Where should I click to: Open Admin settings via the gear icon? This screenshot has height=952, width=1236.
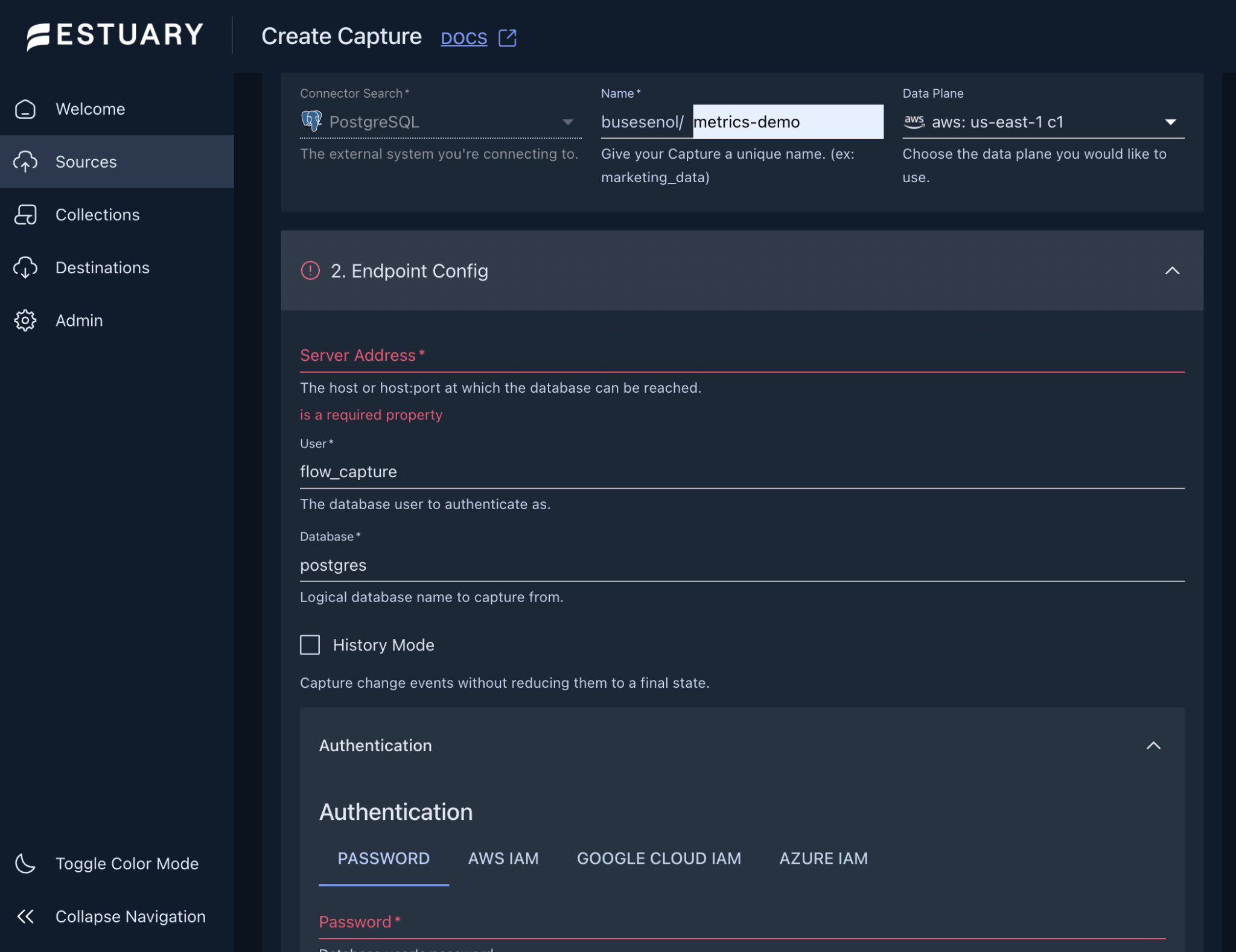coord(25,320)
